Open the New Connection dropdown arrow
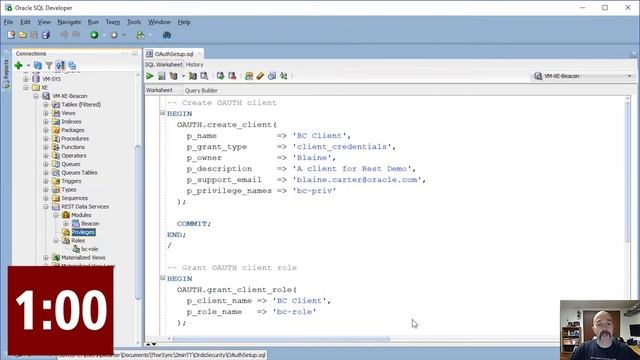Viewport: 640px width, 360px height. (28, 65)
